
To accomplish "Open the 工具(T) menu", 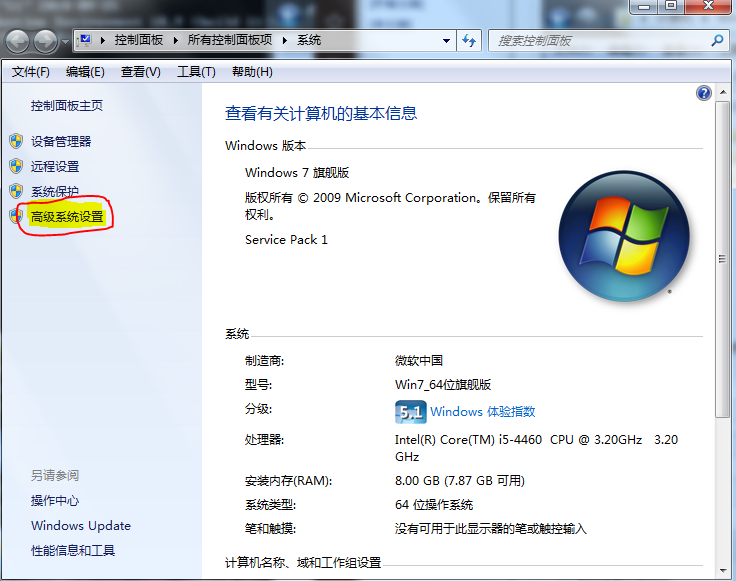I will tap(196, 72).
